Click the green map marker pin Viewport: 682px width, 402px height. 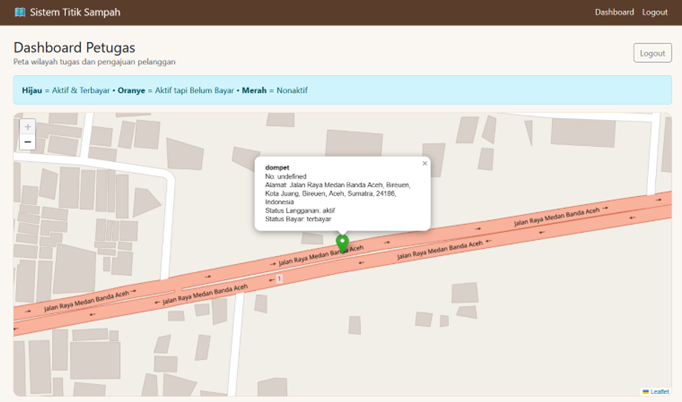tap(342, 244)
